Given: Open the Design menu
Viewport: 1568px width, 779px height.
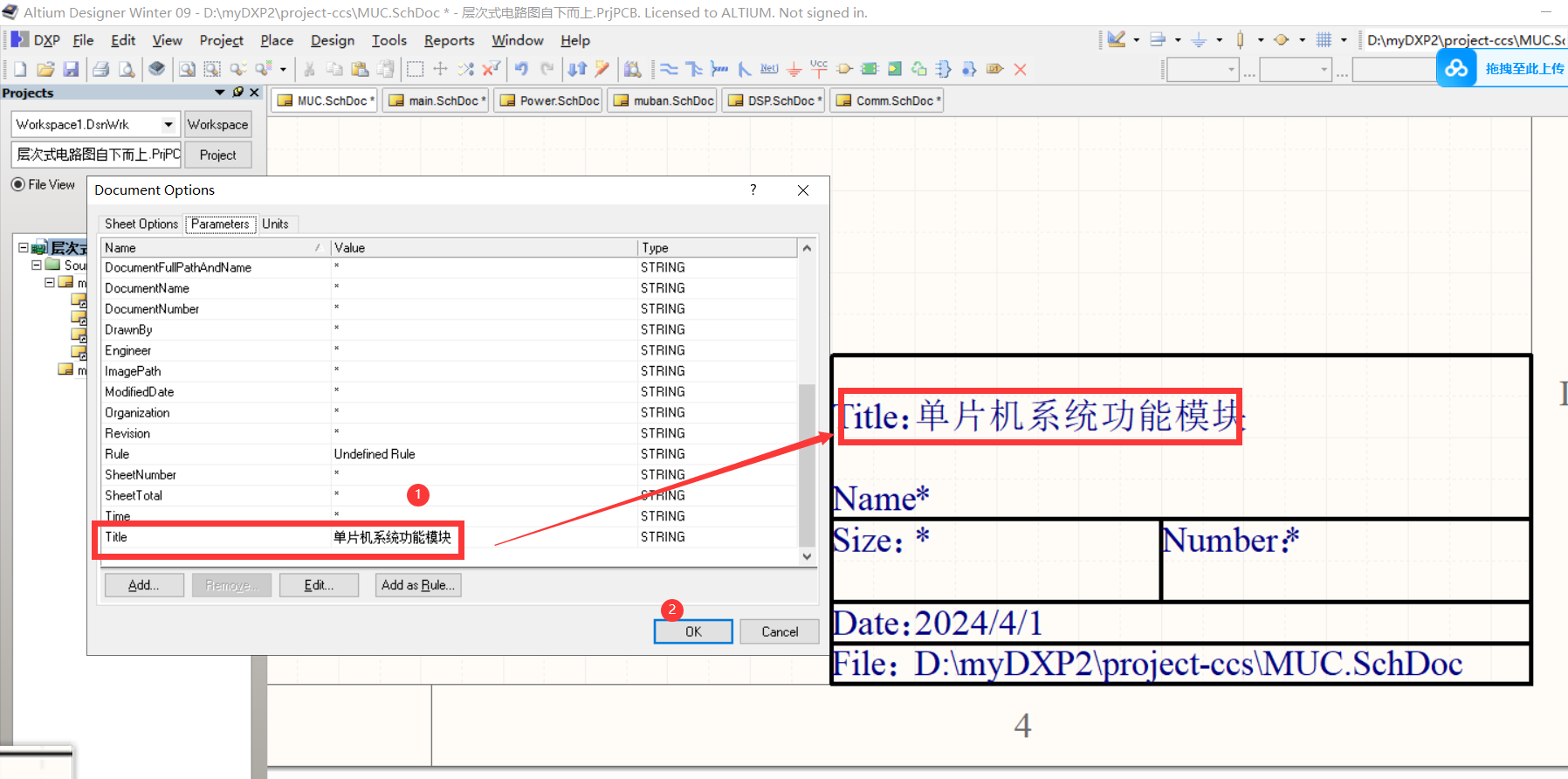Looking at the screenshot, I should pyautogui.click(x=333, y=40).
